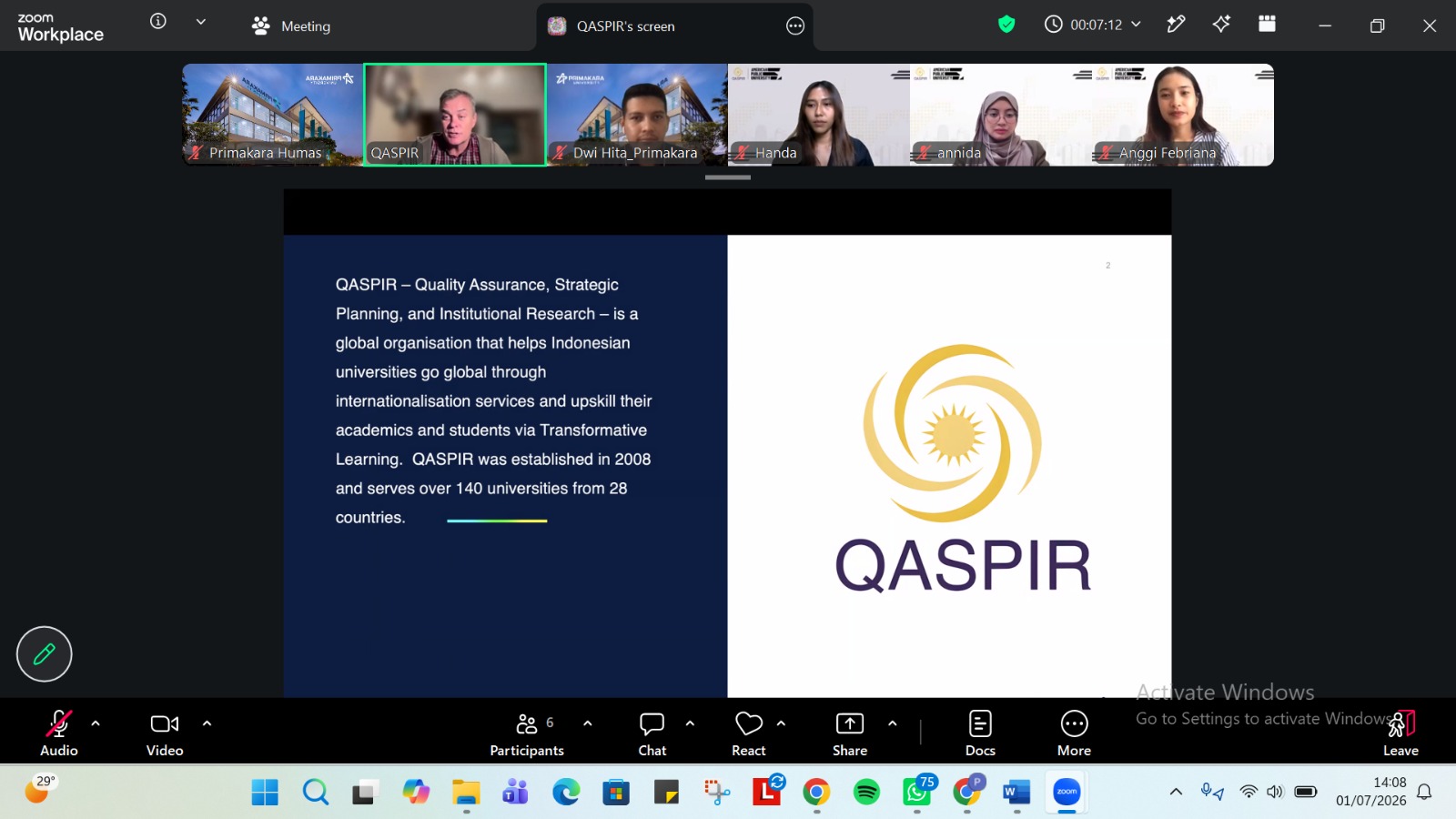Screen dimensions: 1456x819
Task: Open WhatsApp from taskbar
Action: pos(917,793)
